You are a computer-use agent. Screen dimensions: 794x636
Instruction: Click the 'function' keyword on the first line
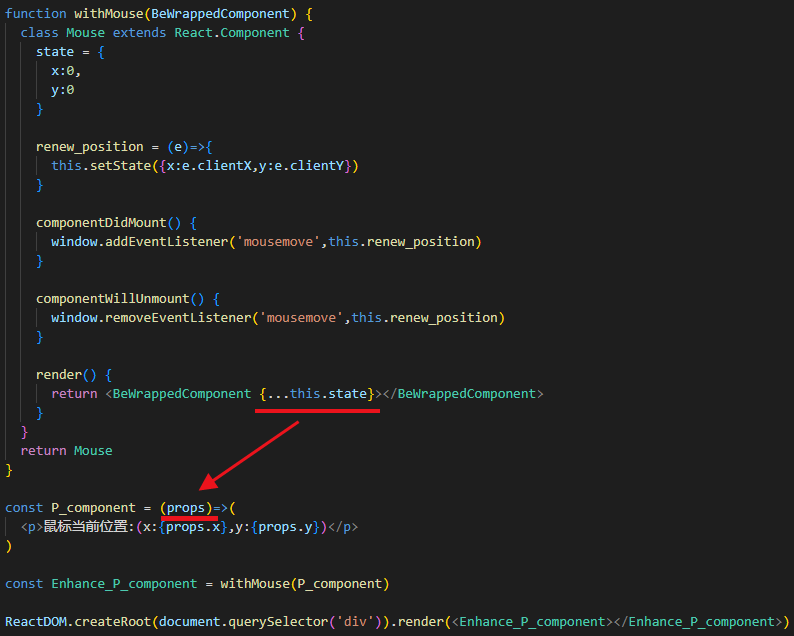[35, 14]
